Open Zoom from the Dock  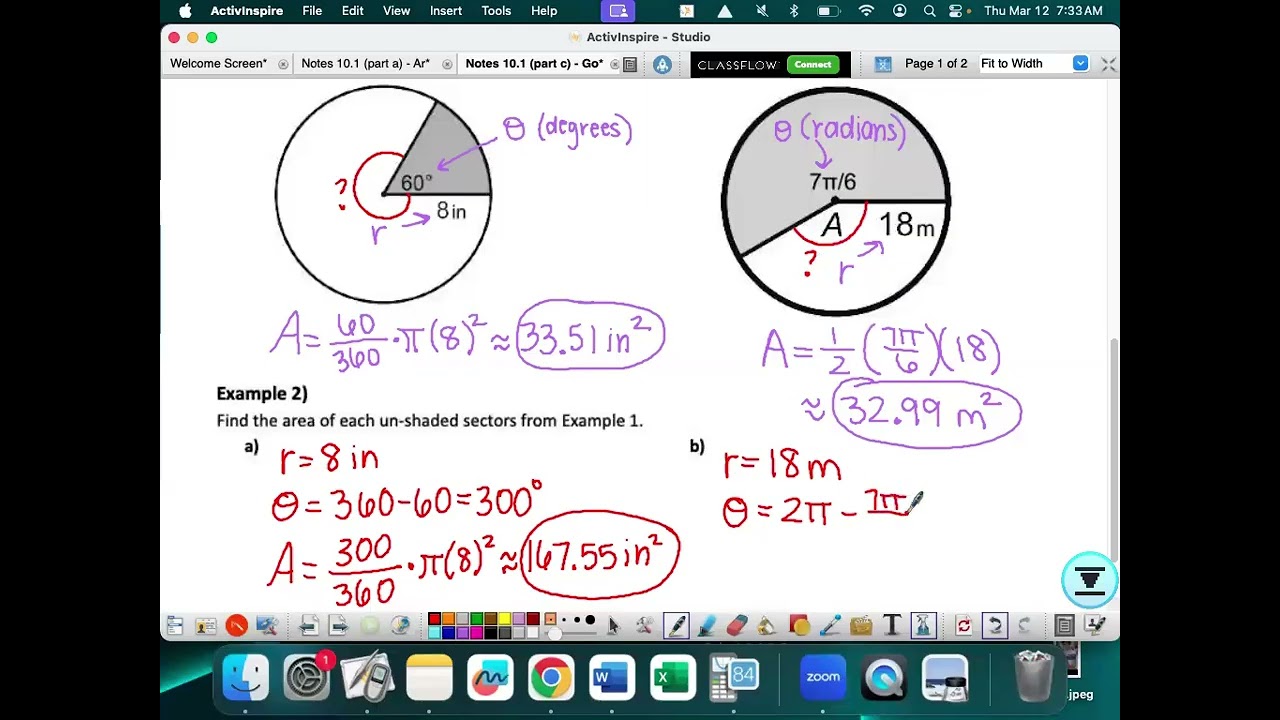click(823, 679)
